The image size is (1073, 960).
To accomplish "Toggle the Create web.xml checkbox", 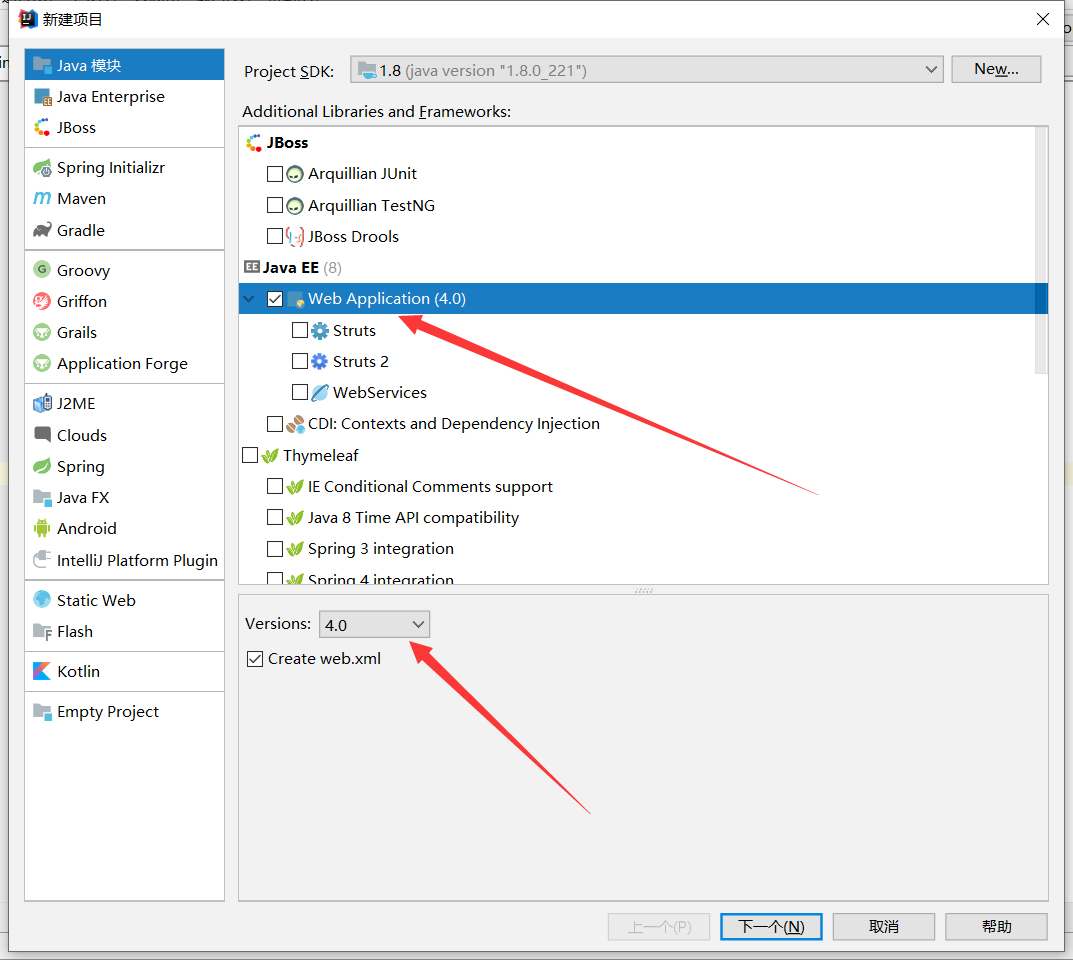I will [255, 659].
